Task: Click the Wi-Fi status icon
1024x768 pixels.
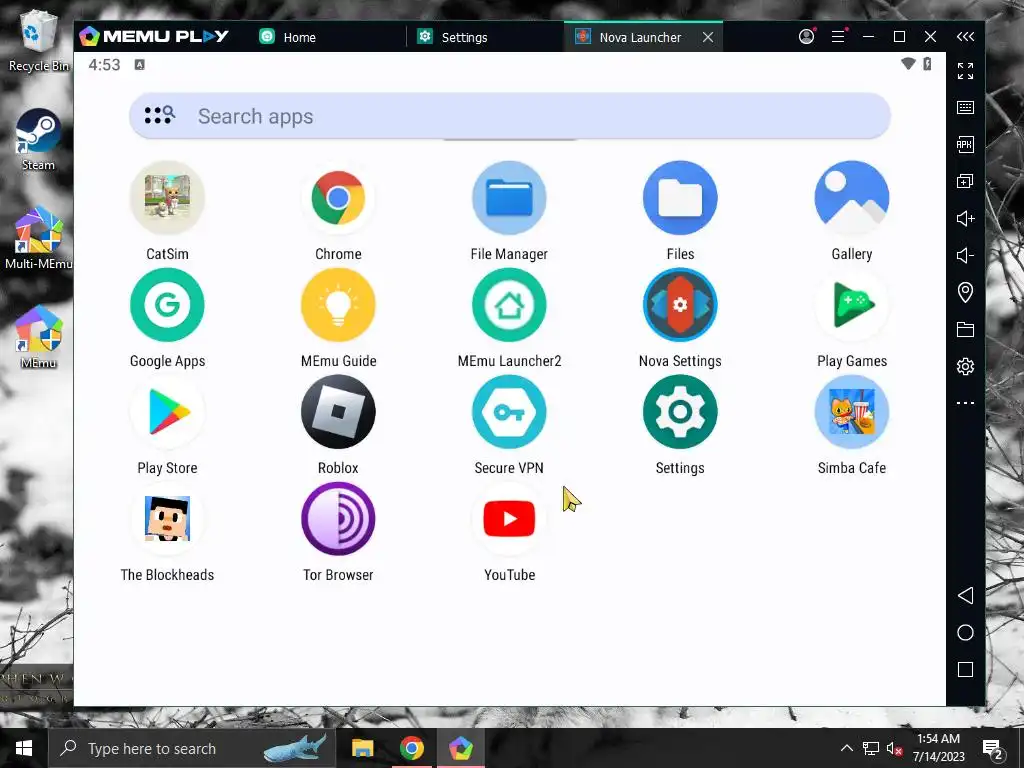Action: (x=908, y=64)
